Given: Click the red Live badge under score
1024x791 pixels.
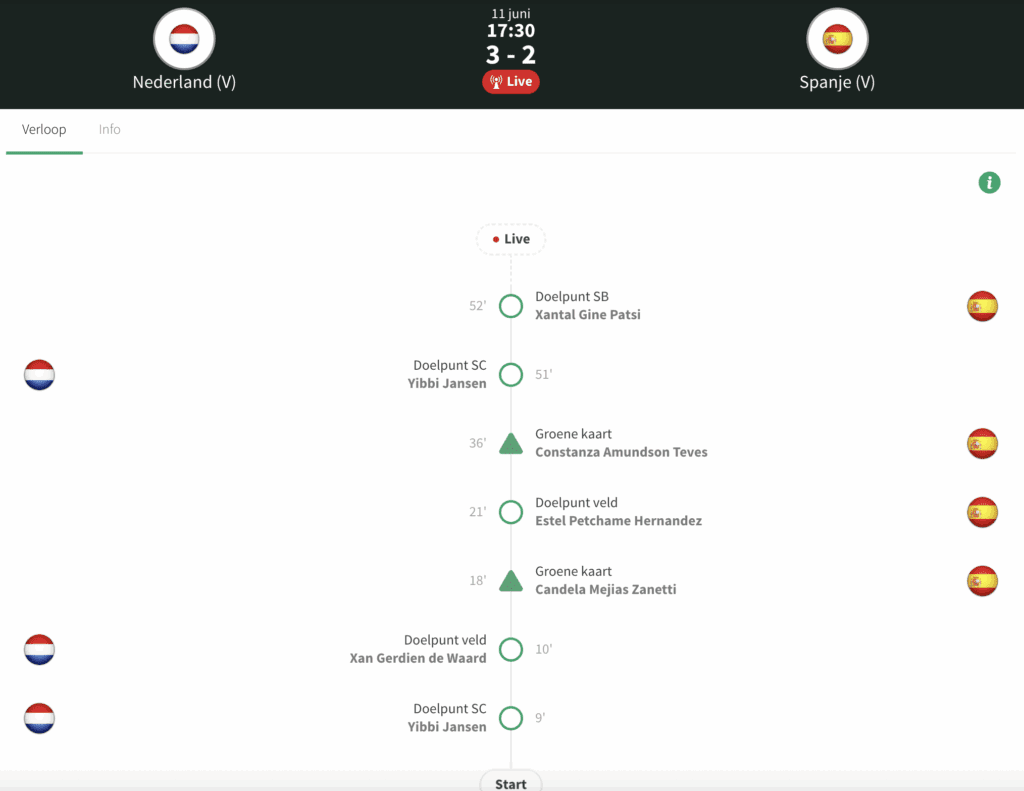Looking at the screenshot, I should (x=511, y=81).
